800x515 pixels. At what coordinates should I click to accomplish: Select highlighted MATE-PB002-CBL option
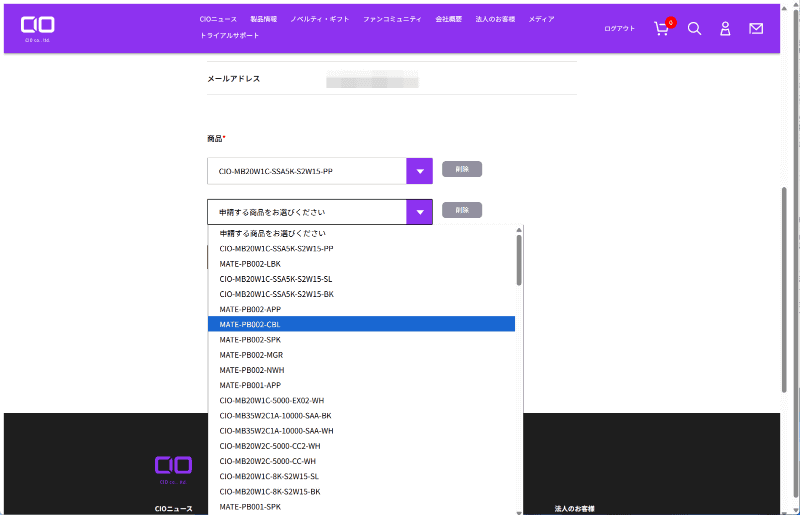point(361,324)
